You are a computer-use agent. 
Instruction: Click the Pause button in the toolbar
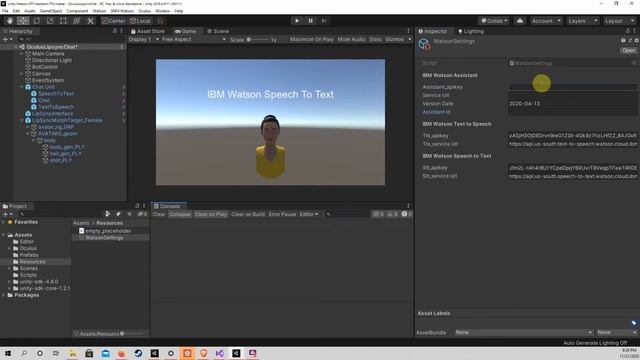(311, 21)
